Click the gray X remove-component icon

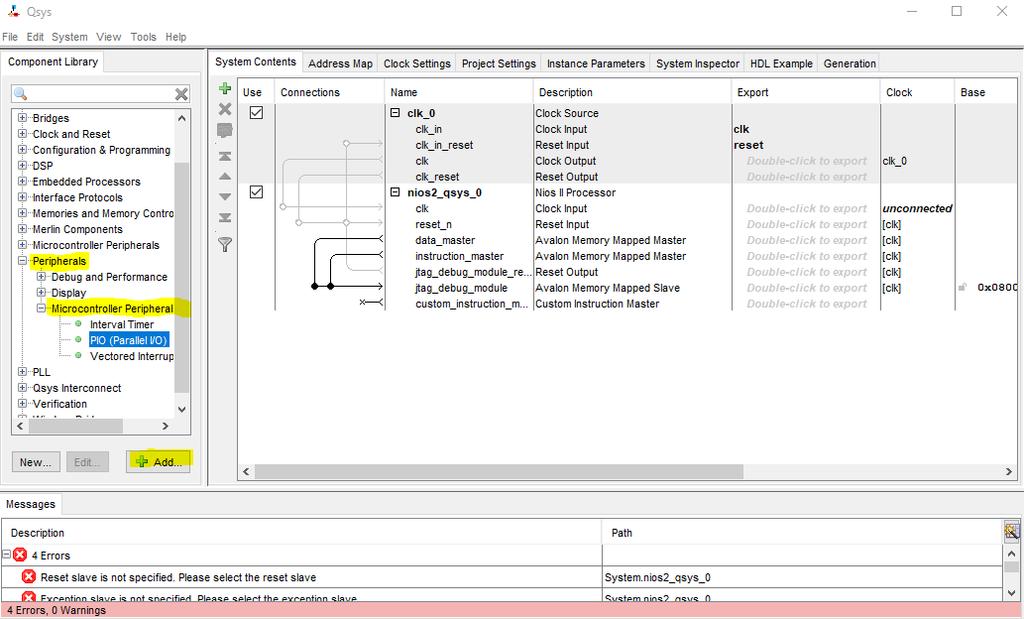click(225, 109)
